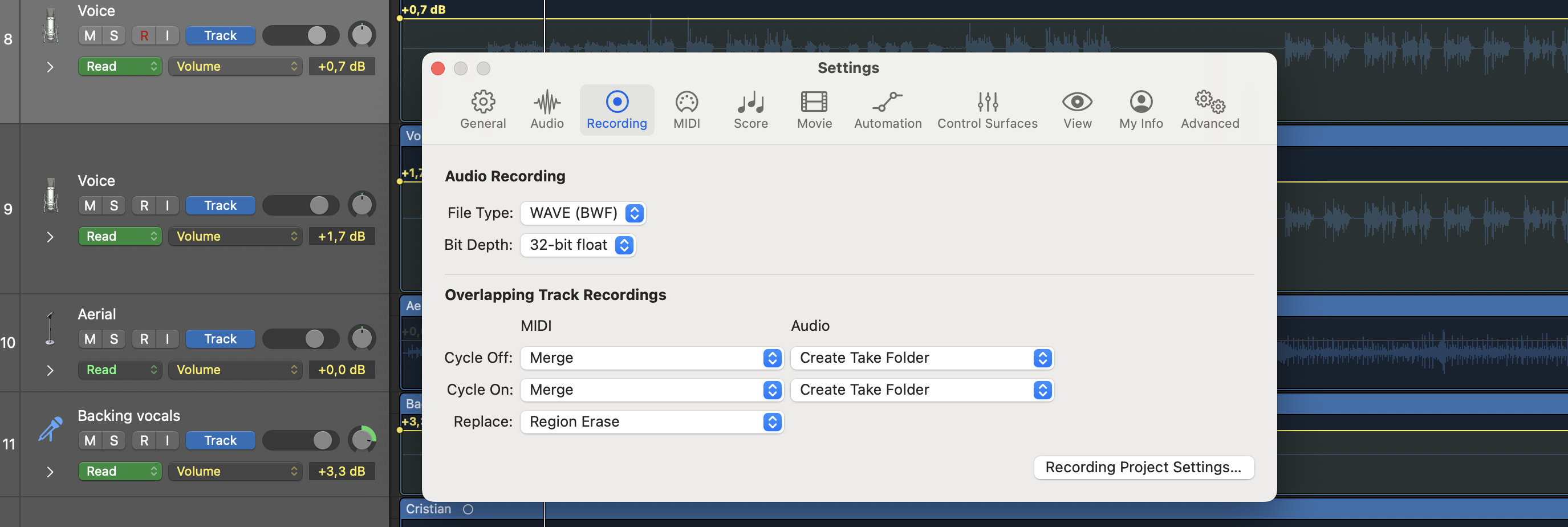Open Volume automation parameter menu on track 8

point(235,66)
